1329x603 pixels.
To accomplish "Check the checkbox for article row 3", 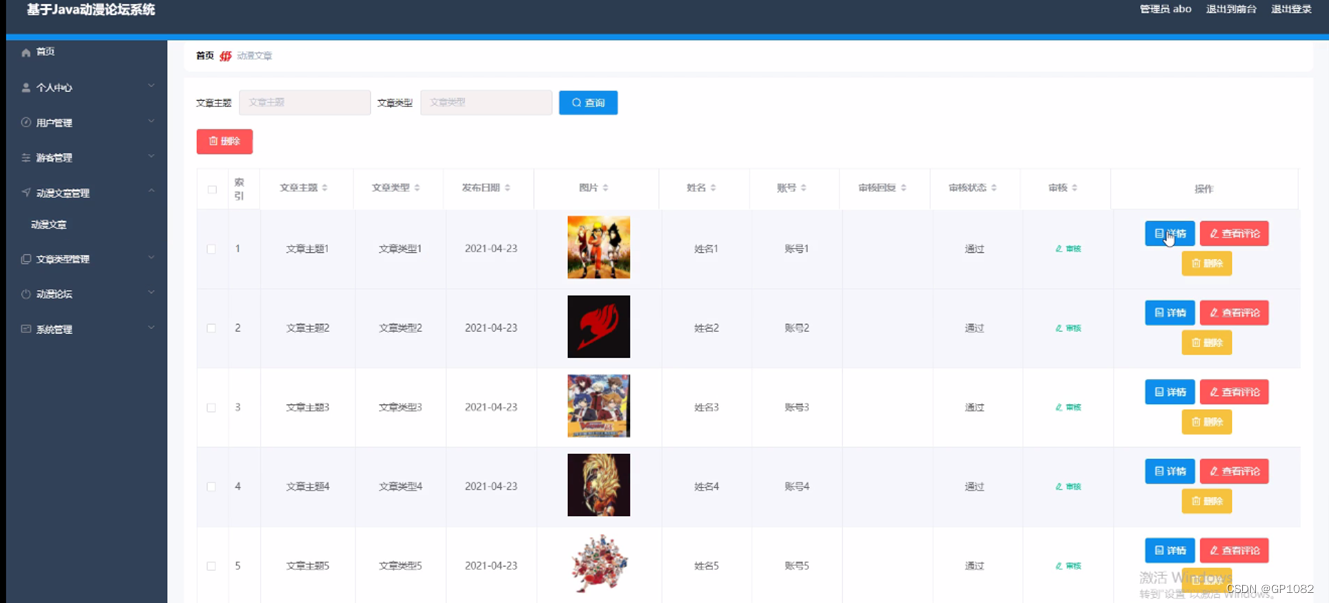I will (211, 407).
